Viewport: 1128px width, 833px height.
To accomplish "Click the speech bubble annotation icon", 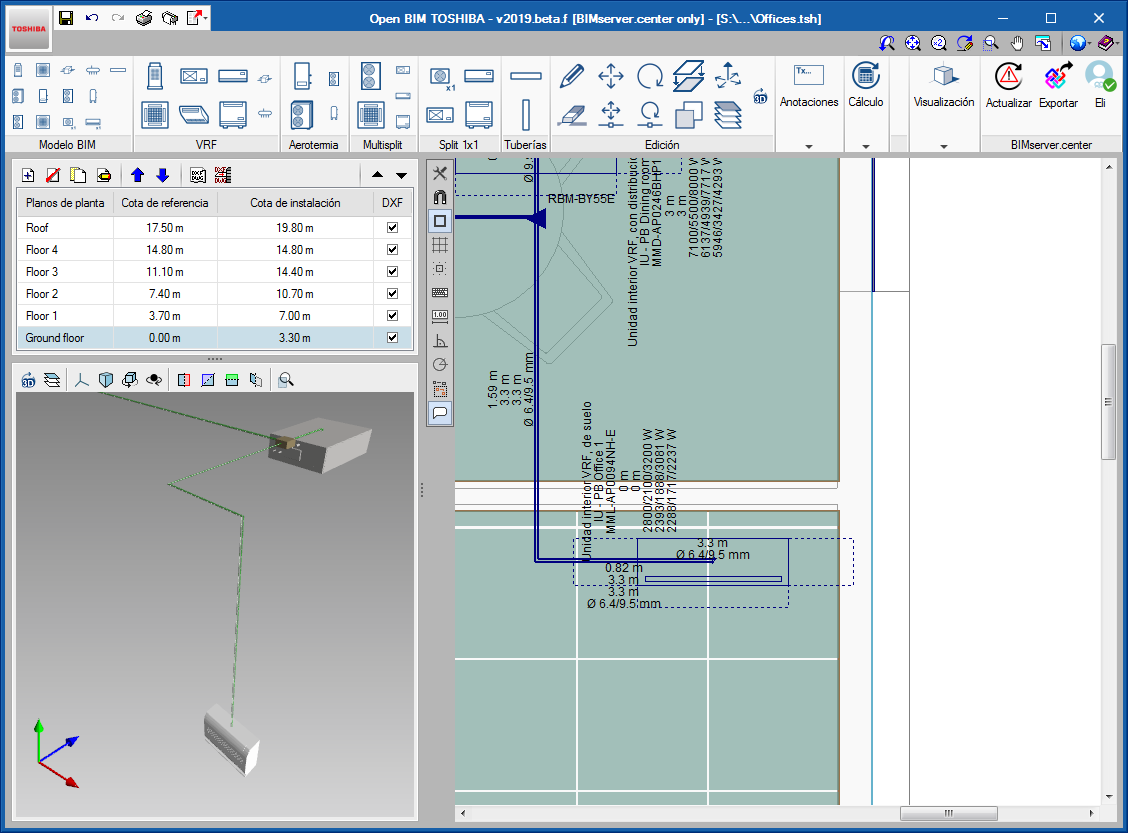I will (x=440, y=413).
